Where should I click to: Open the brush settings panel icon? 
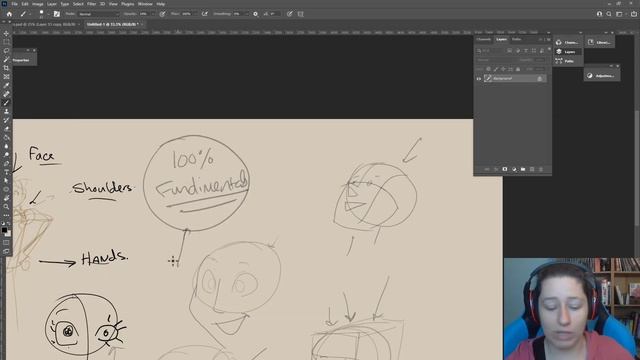pyautogui.click(x=57, y=14)
